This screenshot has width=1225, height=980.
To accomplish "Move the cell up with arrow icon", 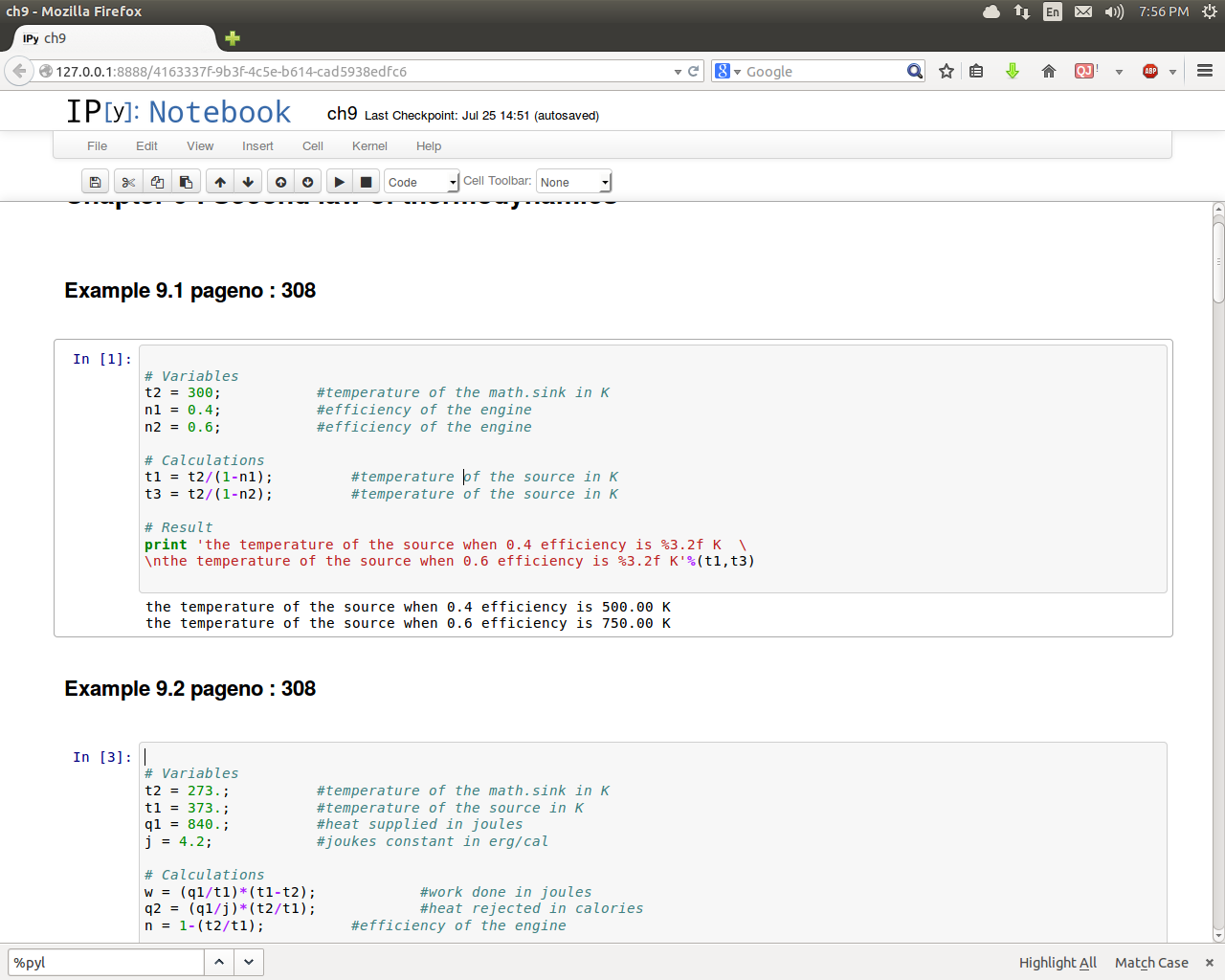I will (220, 182).
